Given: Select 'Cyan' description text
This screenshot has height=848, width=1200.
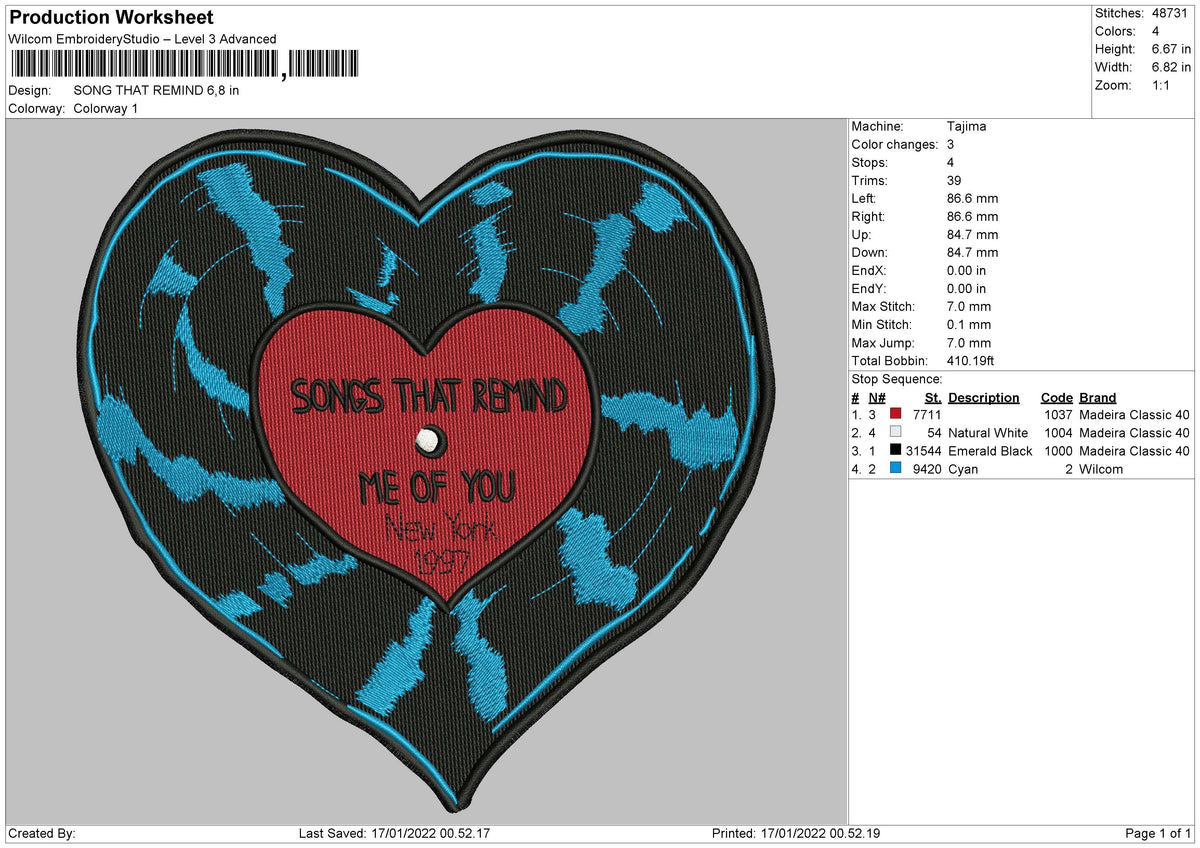Looking at the screenshot, I should (963, 469).
